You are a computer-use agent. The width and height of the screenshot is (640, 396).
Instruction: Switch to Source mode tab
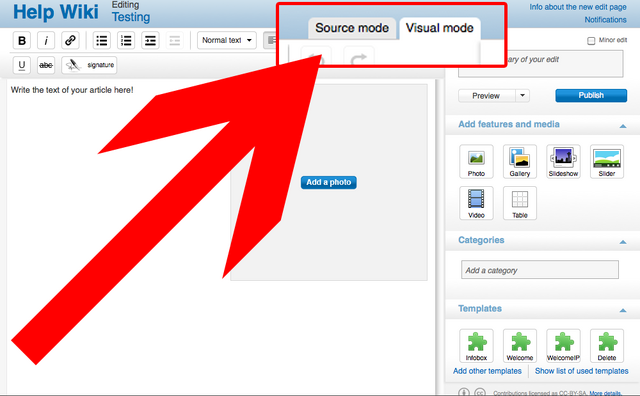(x=352, y=28)
